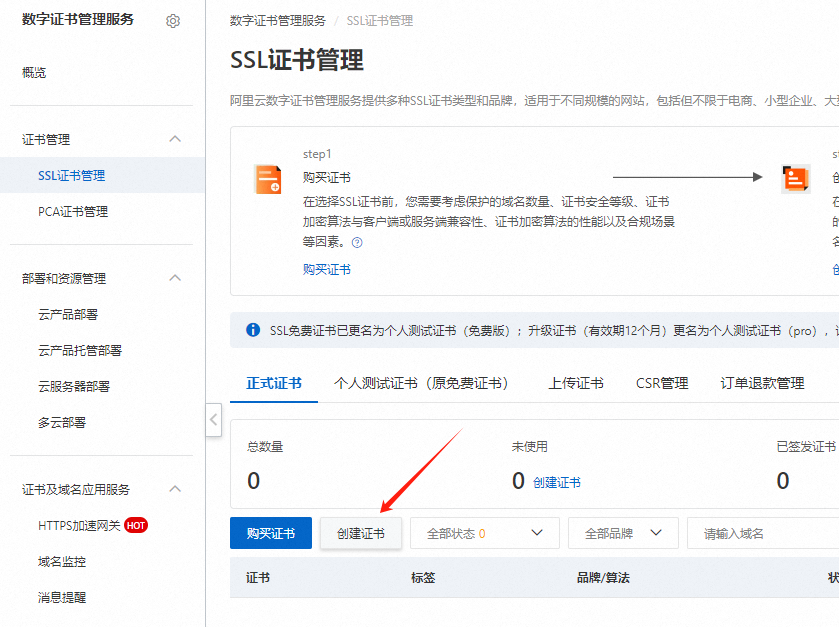
Task: Go to 云产品部署 page
Action: (68, 314)
